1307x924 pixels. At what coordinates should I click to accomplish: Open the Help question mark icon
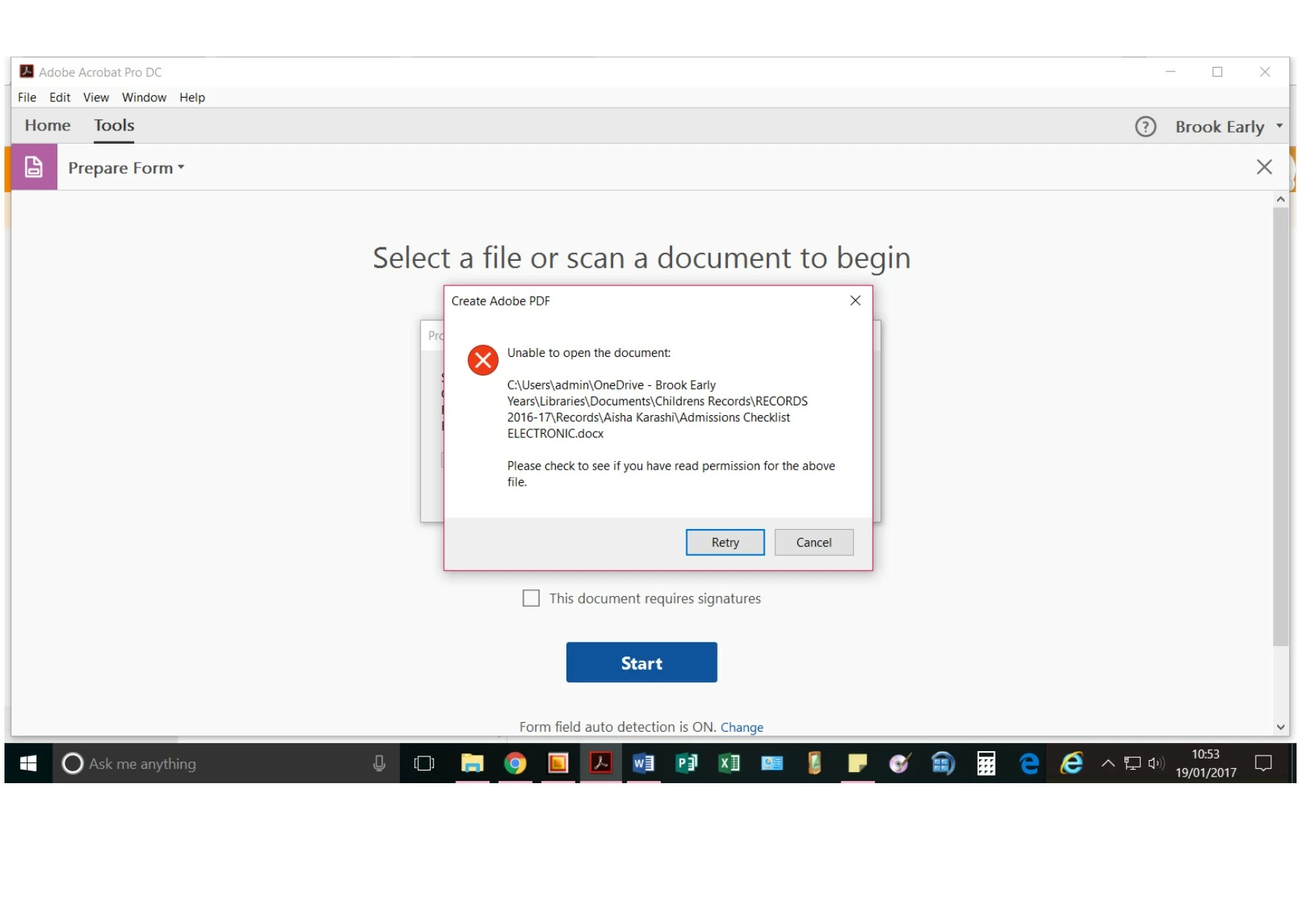(1145, 127)
